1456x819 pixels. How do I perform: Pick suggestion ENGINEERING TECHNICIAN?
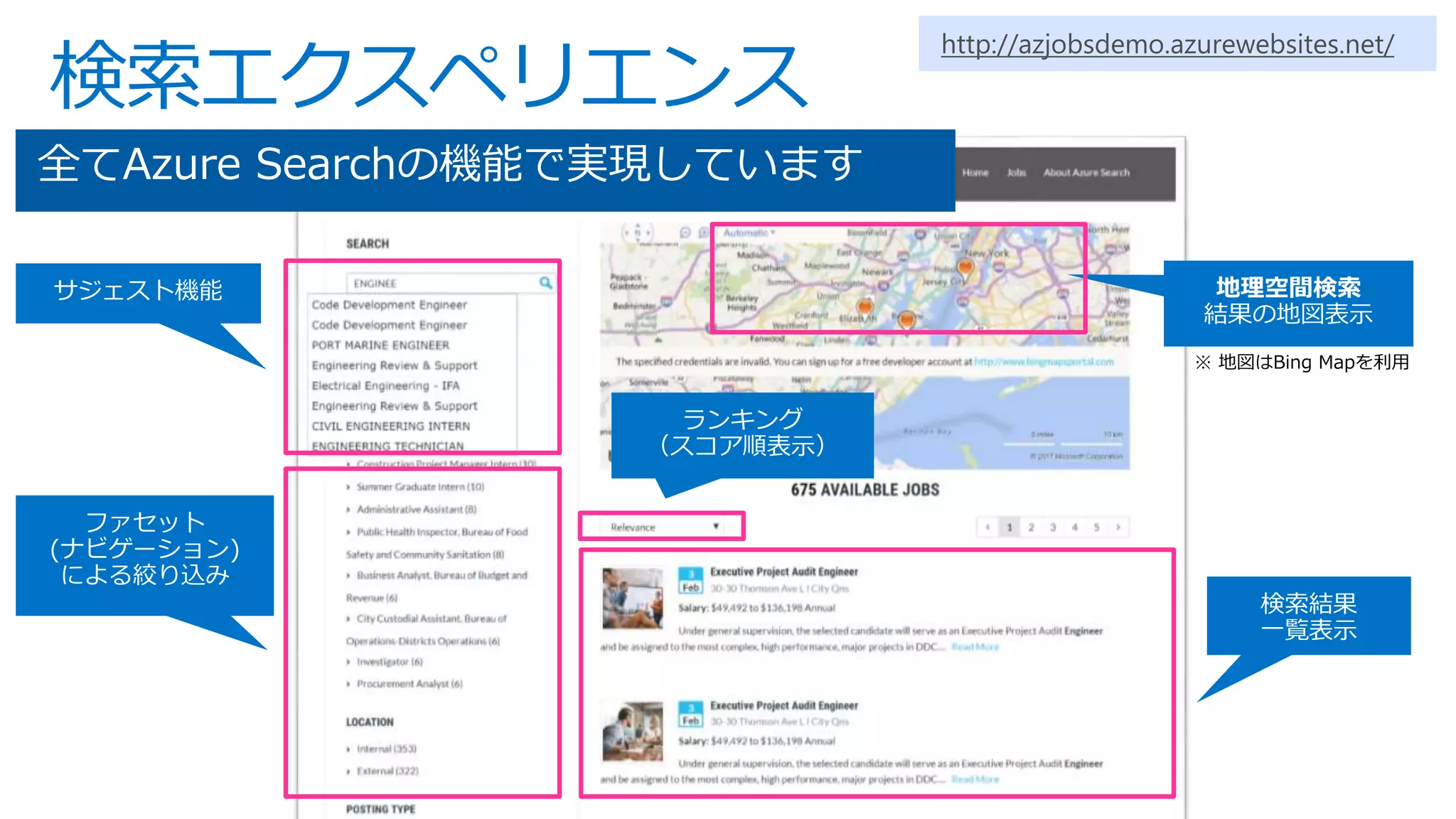(387, 446)
